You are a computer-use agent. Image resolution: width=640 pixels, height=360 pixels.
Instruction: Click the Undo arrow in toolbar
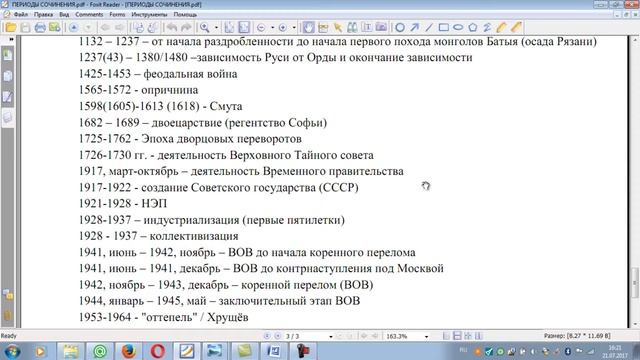pos(172,27)
